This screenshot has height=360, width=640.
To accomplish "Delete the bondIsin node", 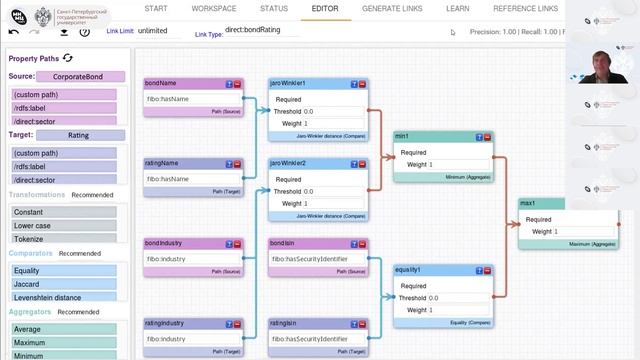I will click(362, 244).
